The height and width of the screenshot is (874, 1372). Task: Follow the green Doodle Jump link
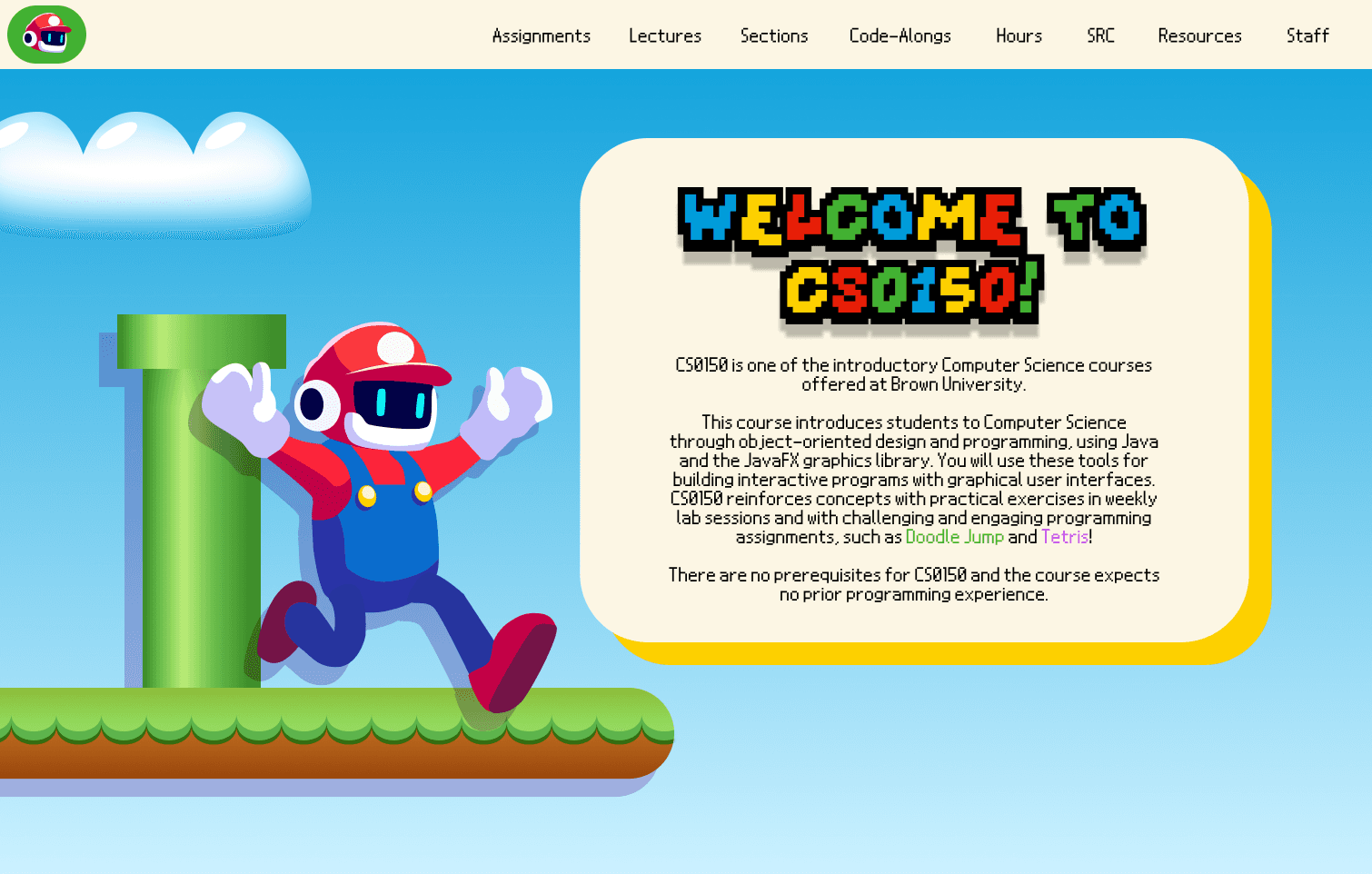(955, 537)
